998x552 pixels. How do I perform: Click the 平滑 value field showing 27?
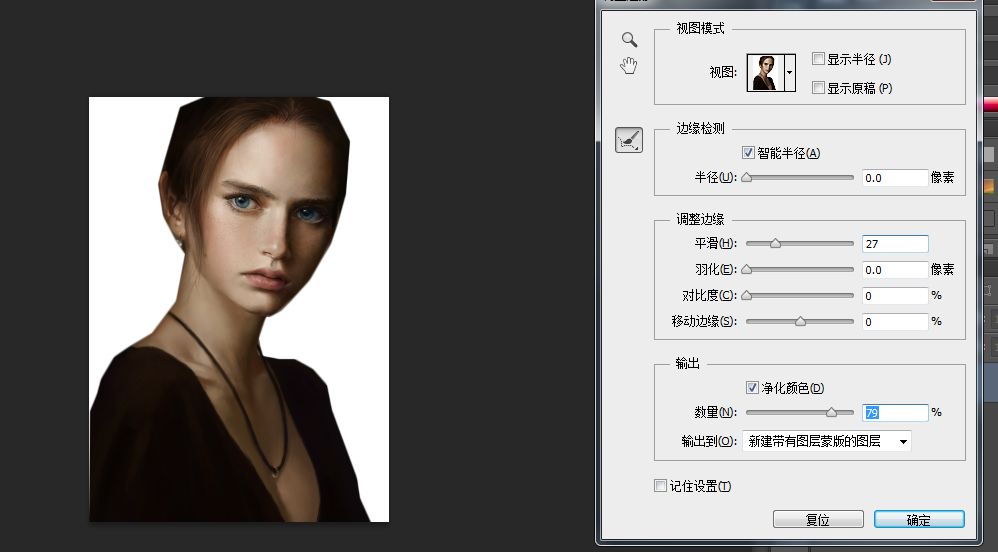pos(895,244)
